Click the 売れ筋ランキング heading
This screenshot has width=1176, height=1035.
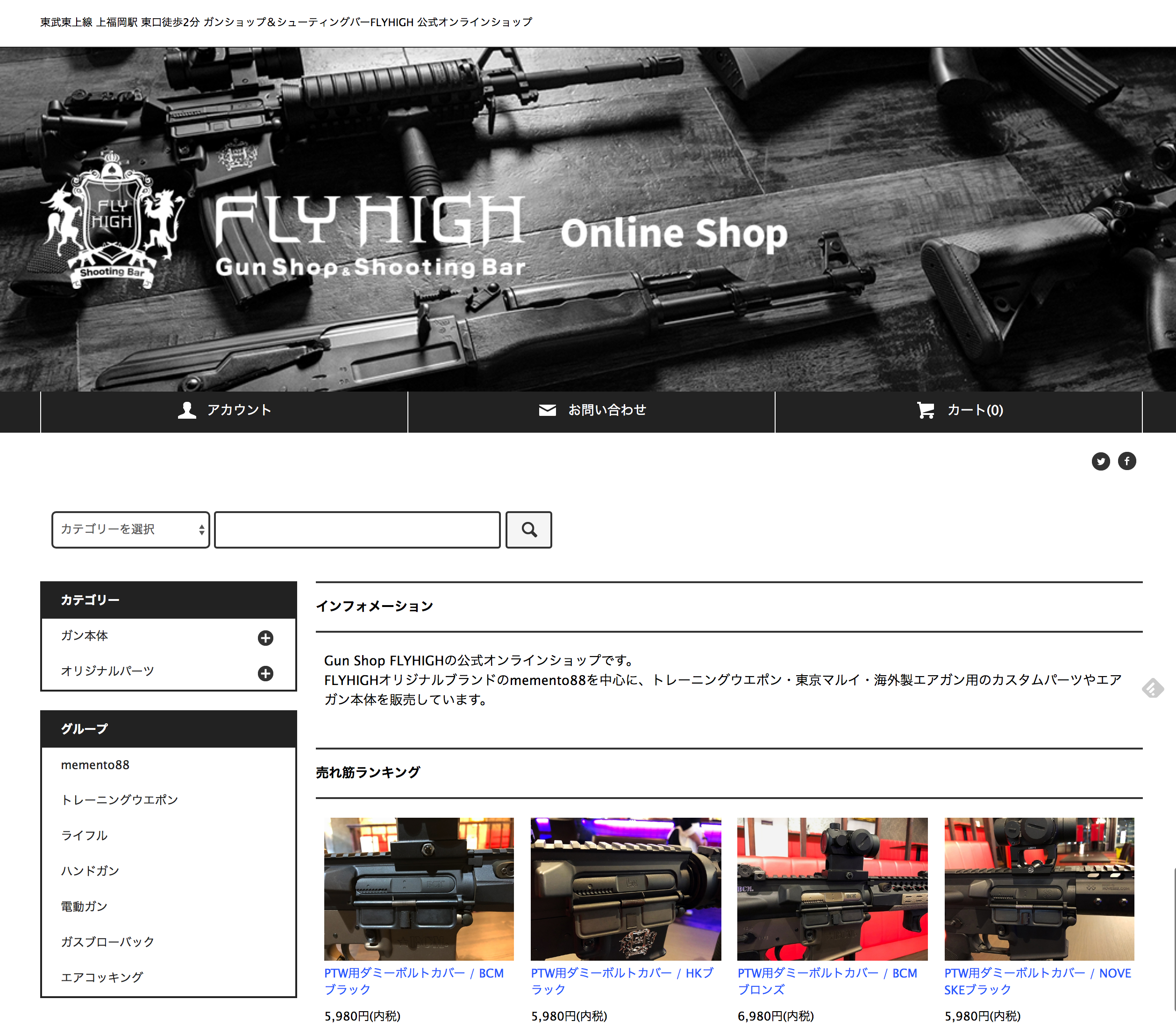[x=368, y=772]
